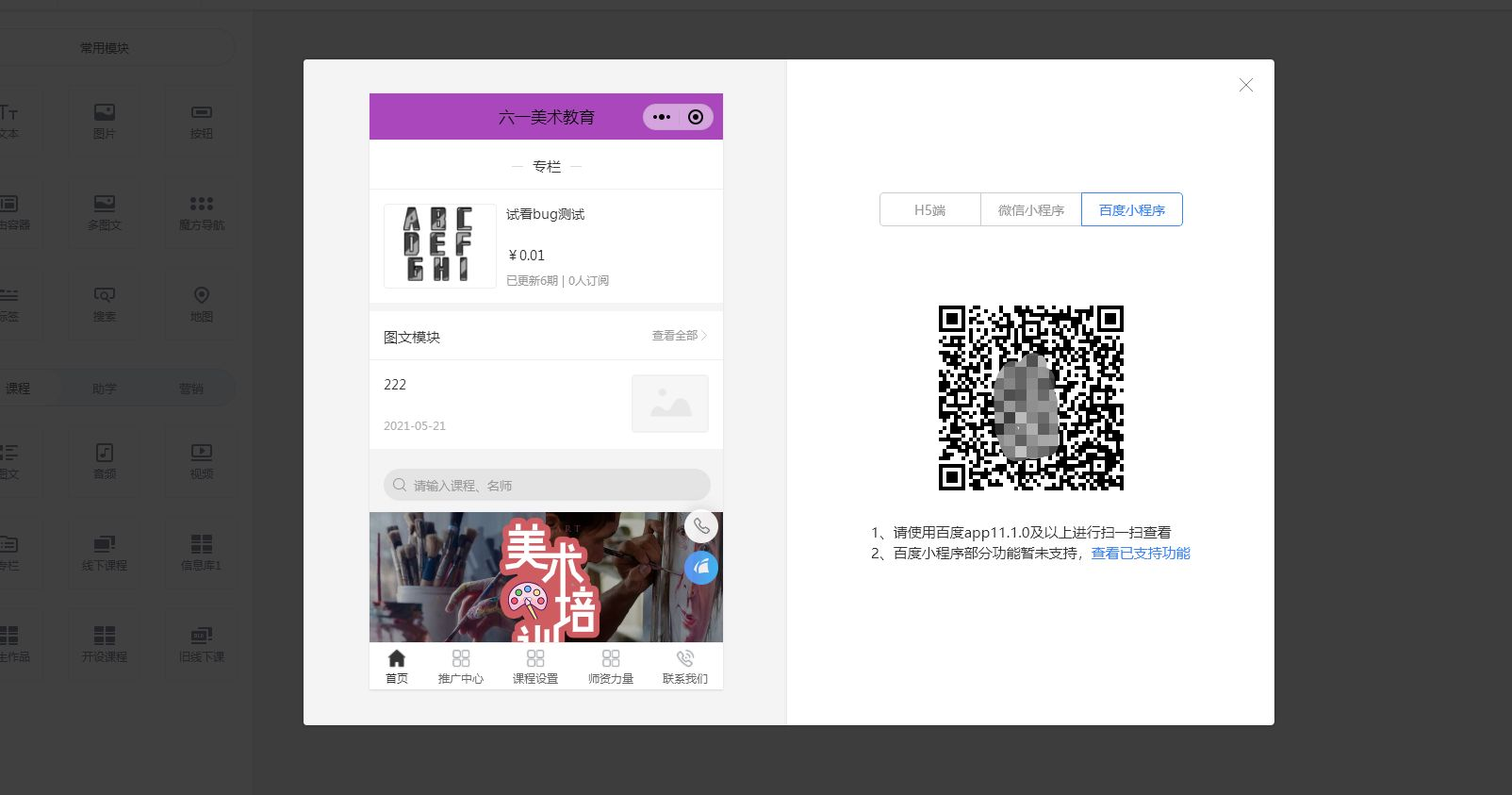Open the 查看已支持功能 link
Viewport: 1512px width, 795px height.
(1141, 554)
